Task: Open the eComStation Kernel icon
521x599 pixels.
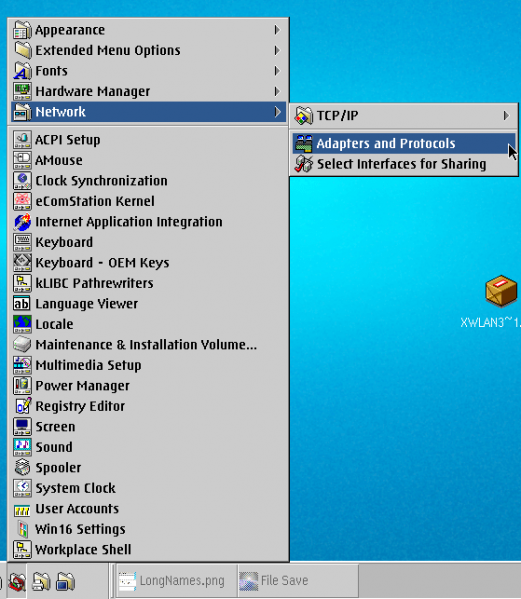Action: click(x=22, y=201)
